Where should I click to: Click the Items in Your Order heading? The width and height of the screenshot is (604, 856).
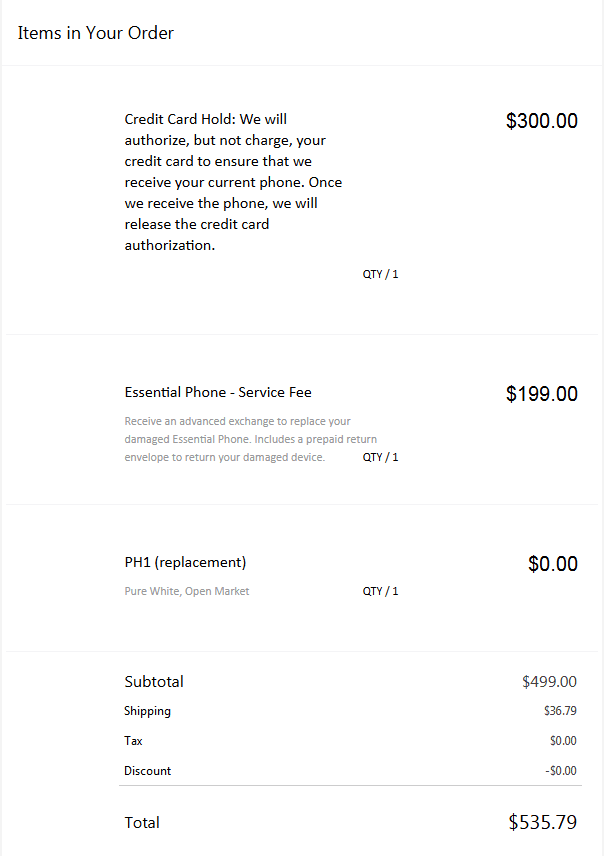coord(96,33)
